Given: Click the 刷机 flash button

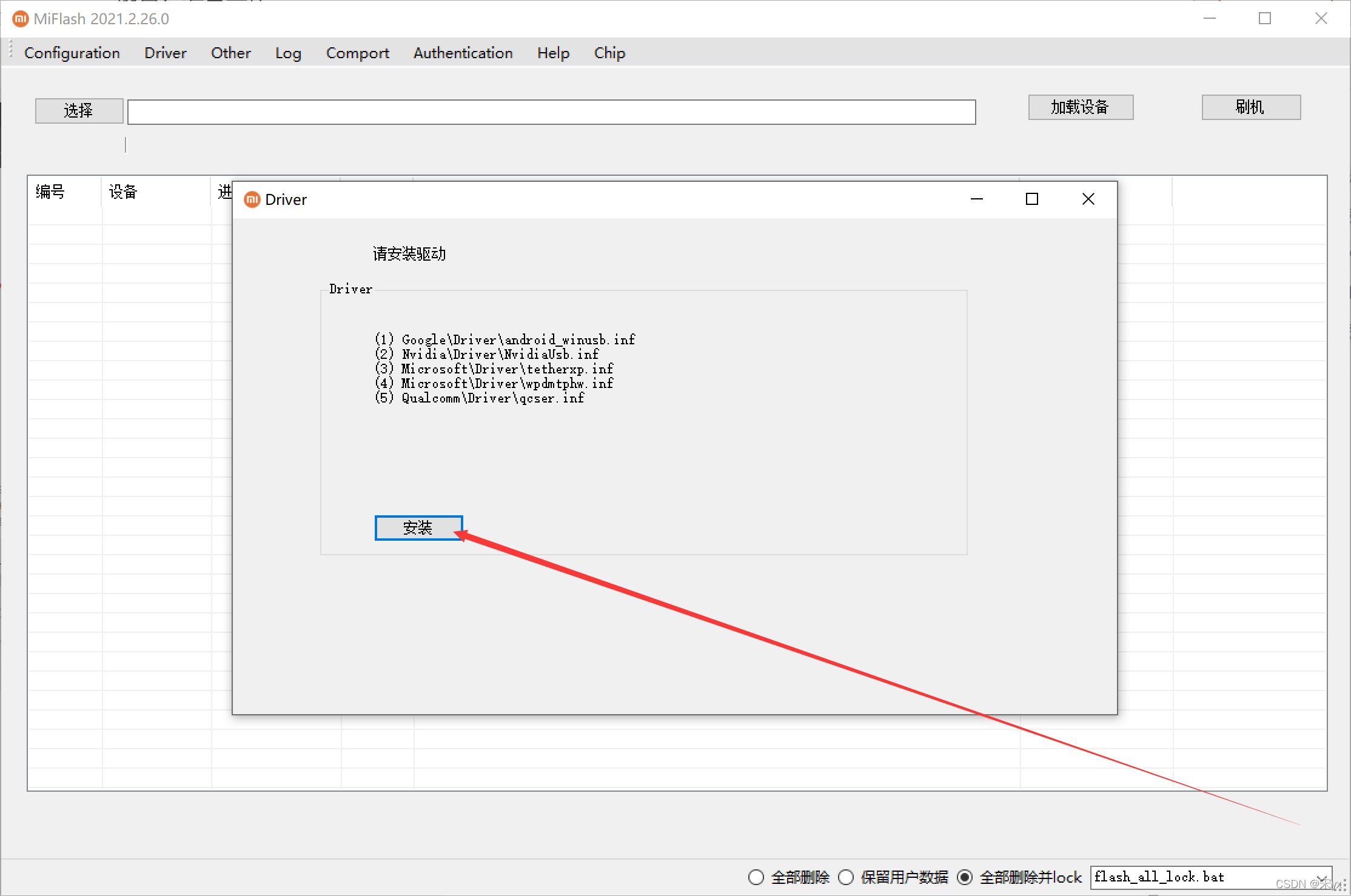Looking at the screenshot, I should 1251,107.
